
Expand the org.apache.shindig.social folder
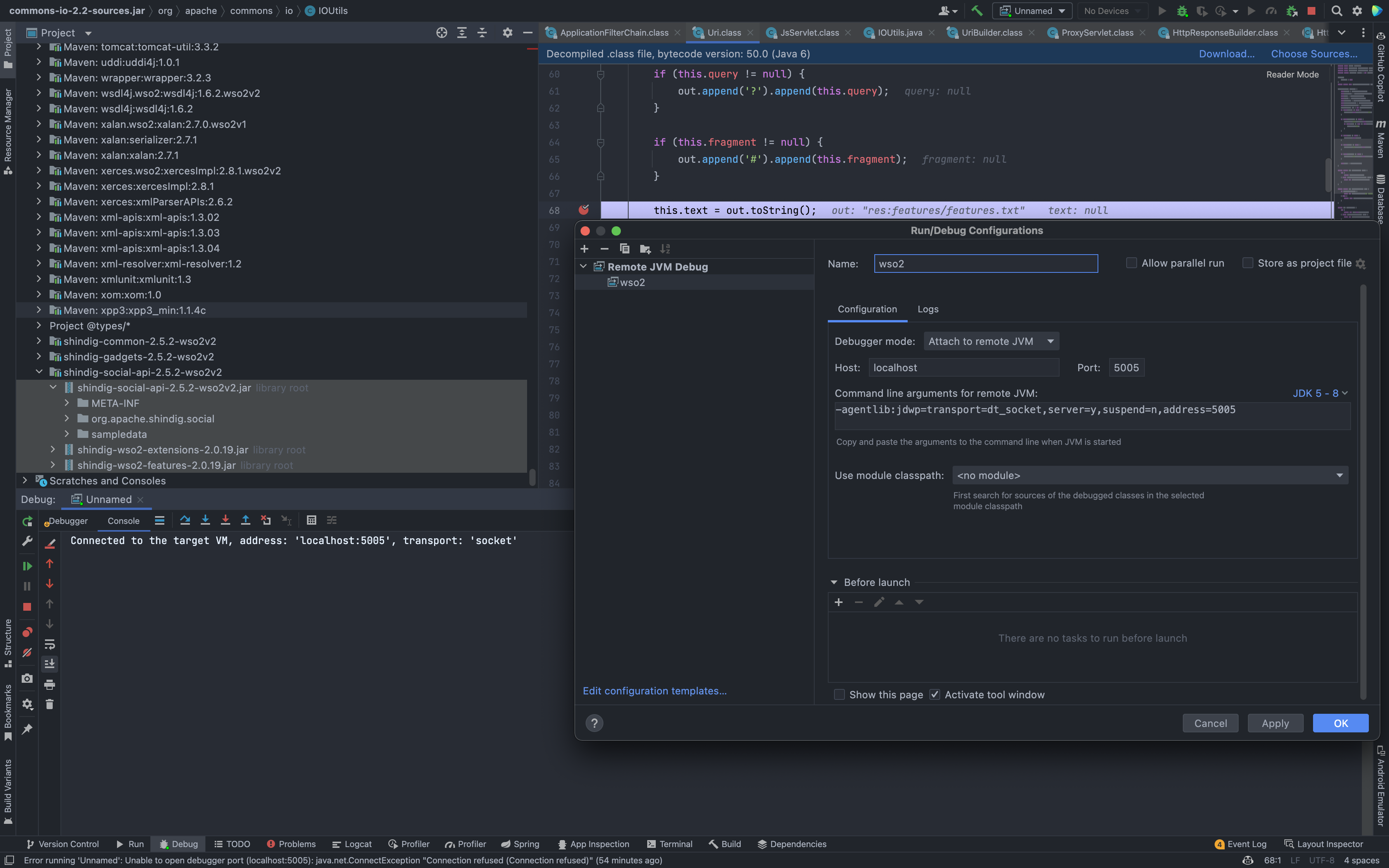(67, 419)
